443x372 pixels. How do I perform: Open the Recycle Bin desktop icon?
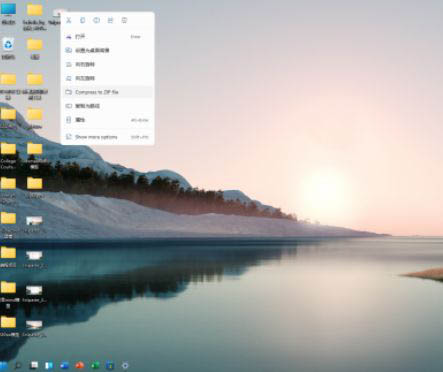click(8, 48)
